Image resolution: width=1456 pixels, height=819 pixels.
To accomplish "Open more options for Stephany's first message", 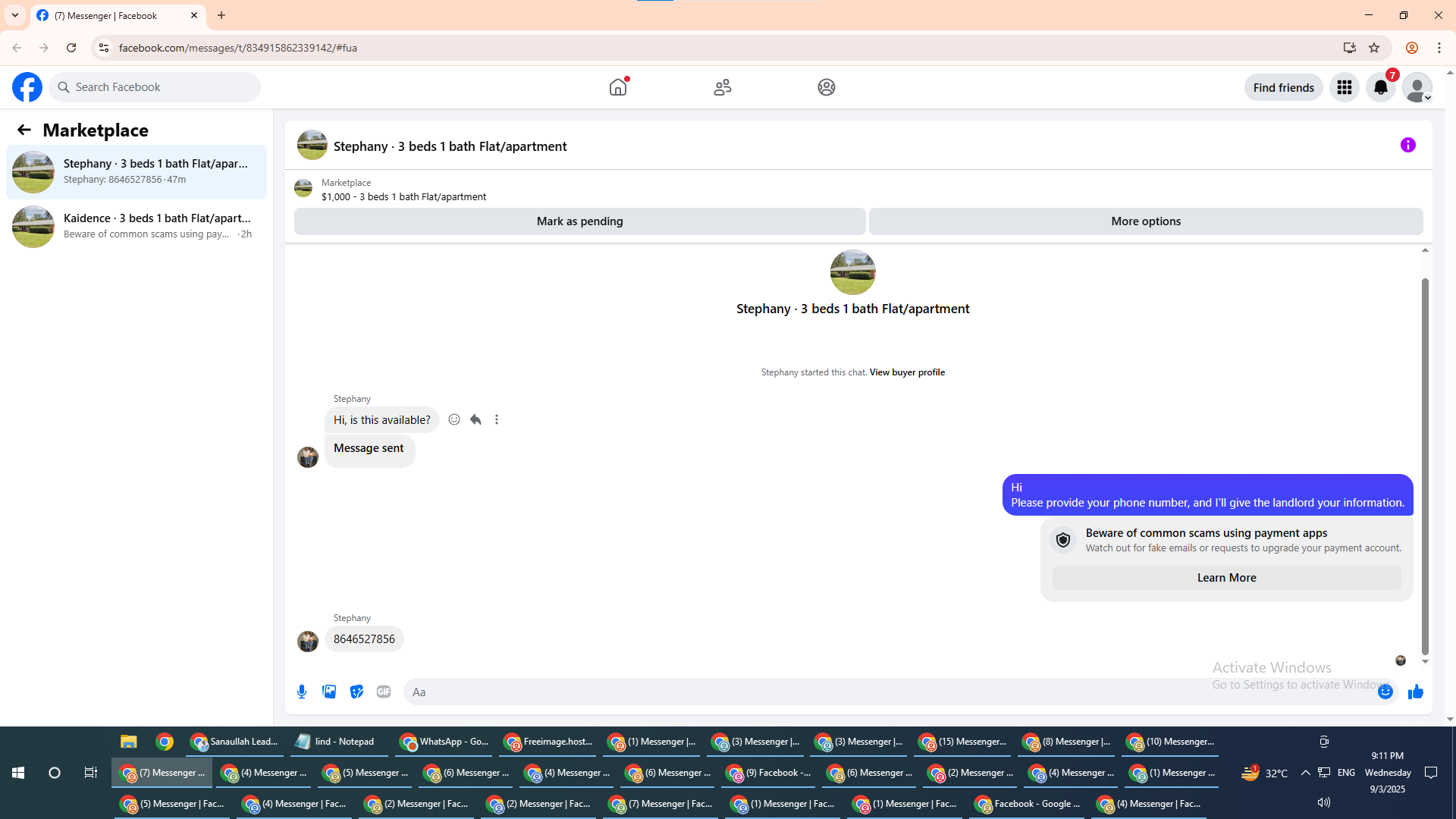I will coord(497,419).
